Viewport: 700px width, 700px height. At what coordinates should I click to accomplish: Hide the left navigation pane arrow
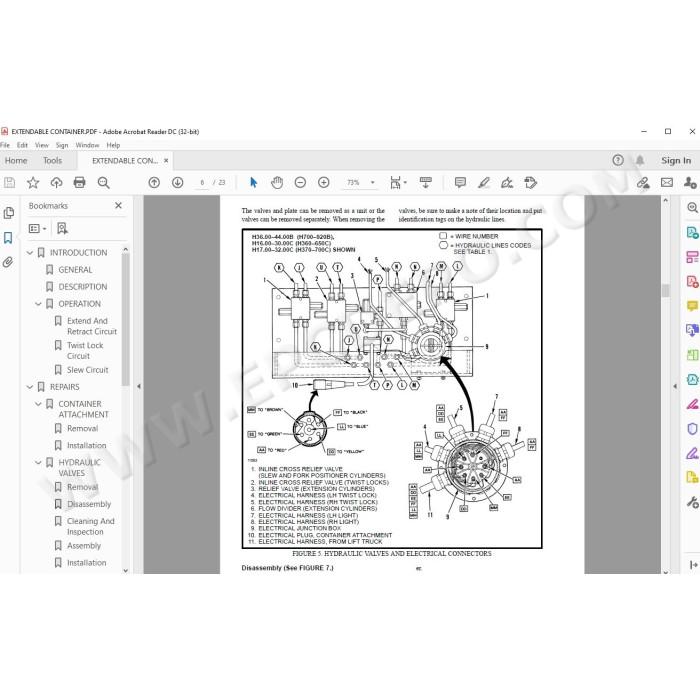[x=139, y=386]
